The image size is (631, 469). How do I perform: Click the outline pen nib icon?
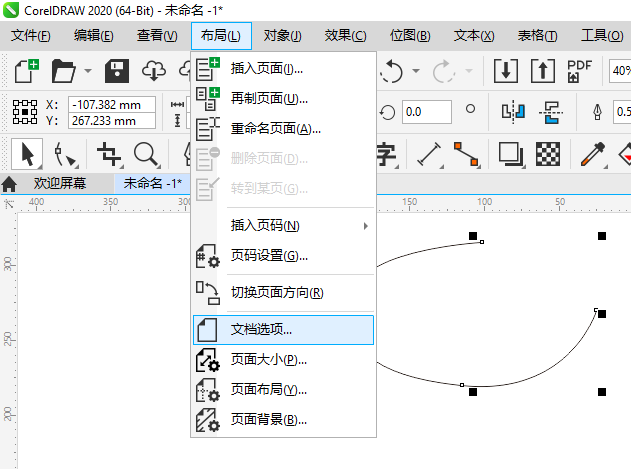click(598, 112)
